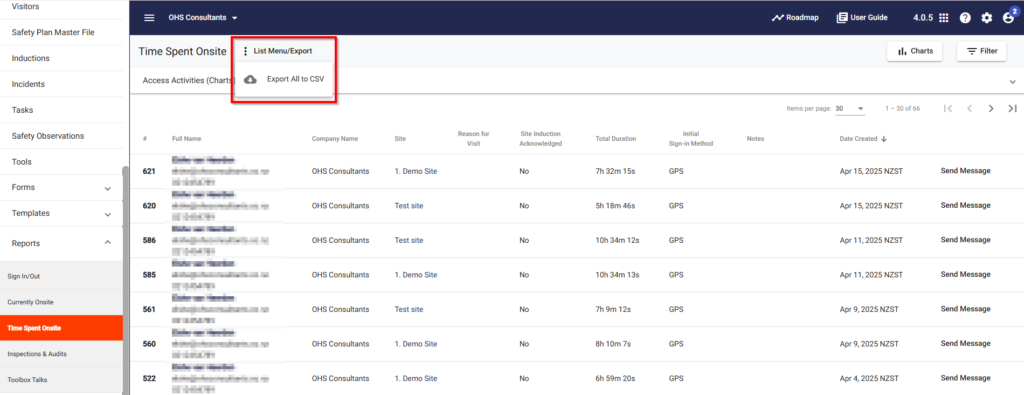Viewport: 1024px width, 395px height.
Task: Click the 7h 32m 15s duration cell
Action: click(x=615, y=171)
